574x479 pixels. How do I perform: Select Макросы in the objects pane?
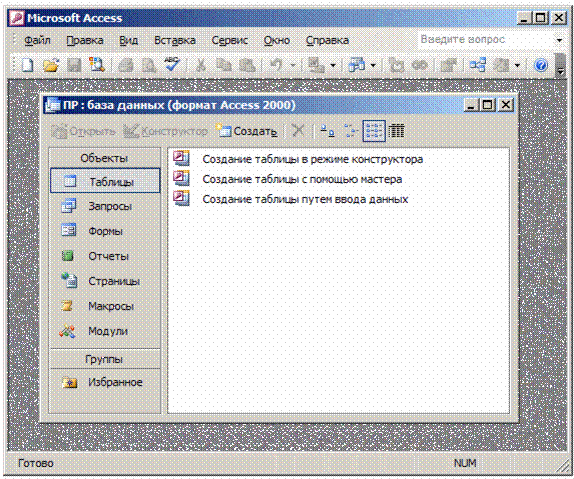click(105, 306)
